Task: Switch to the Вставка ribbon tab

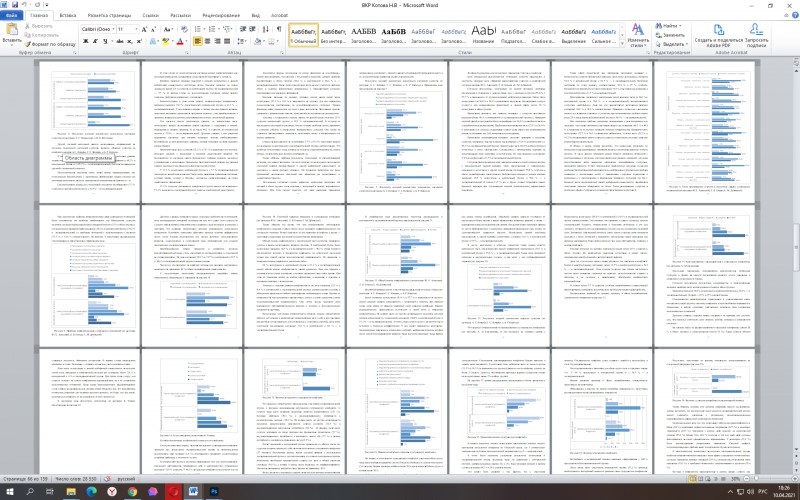Action: (x=67, y=16)
